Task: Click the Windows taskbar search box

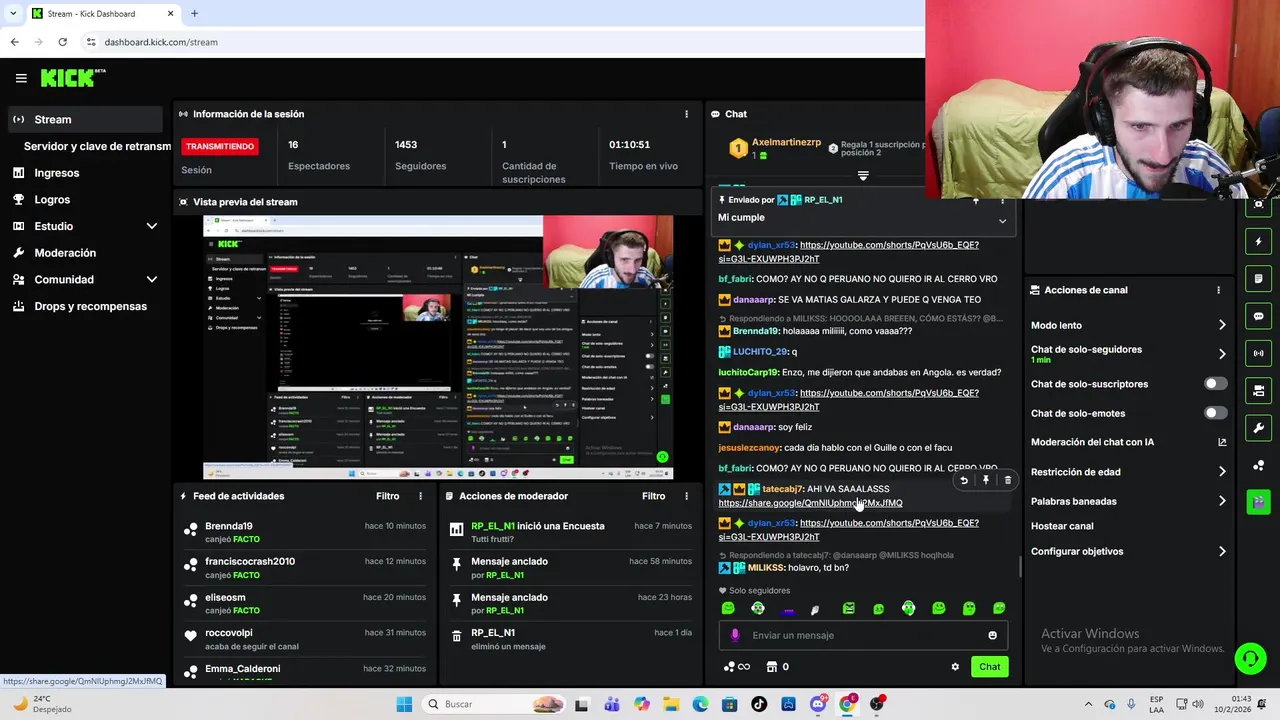Action: click(x=492, y=704)
